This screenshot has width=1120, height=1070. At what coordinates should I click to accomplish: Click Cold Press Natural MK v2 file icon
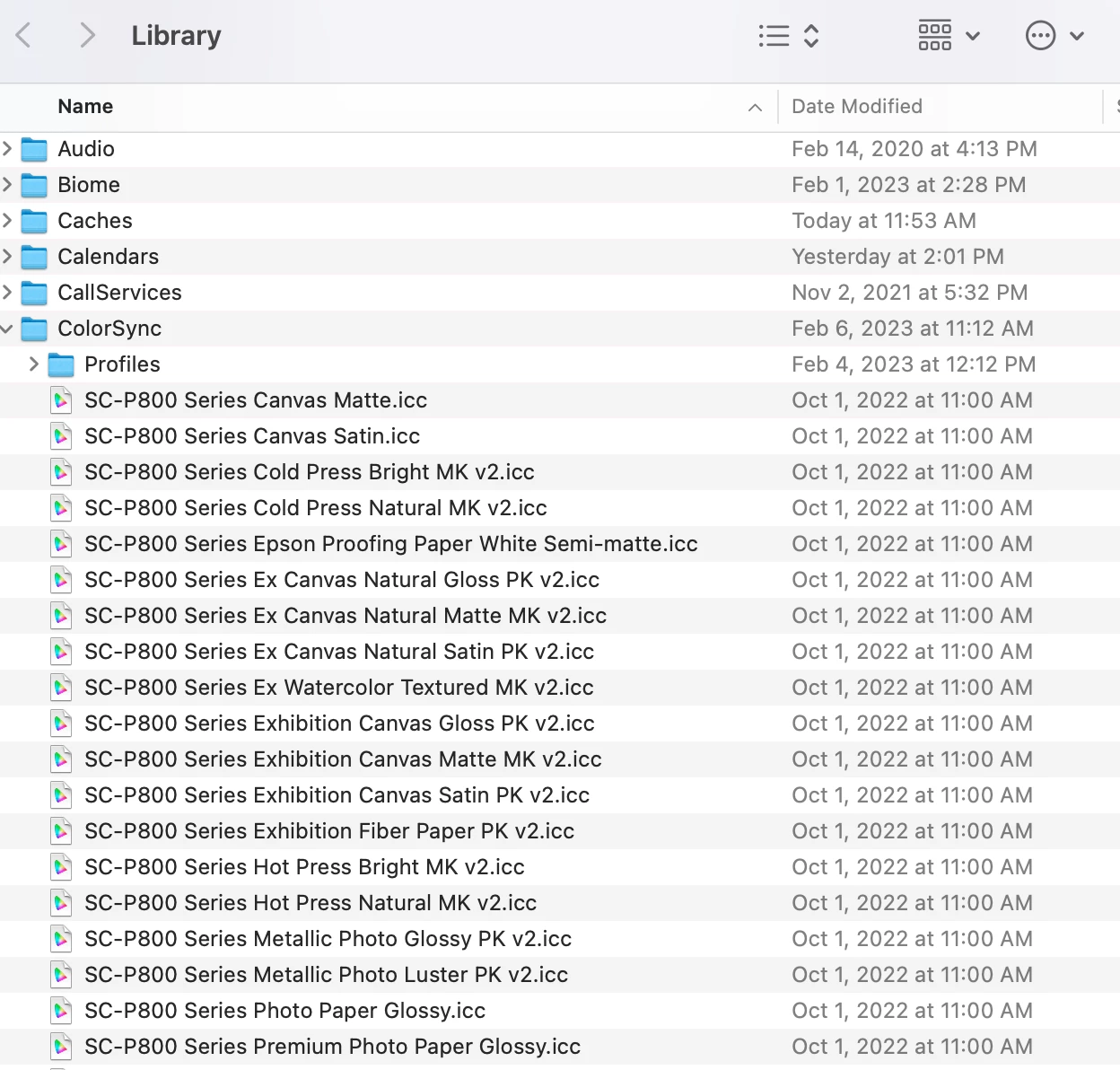coord(61,508)
